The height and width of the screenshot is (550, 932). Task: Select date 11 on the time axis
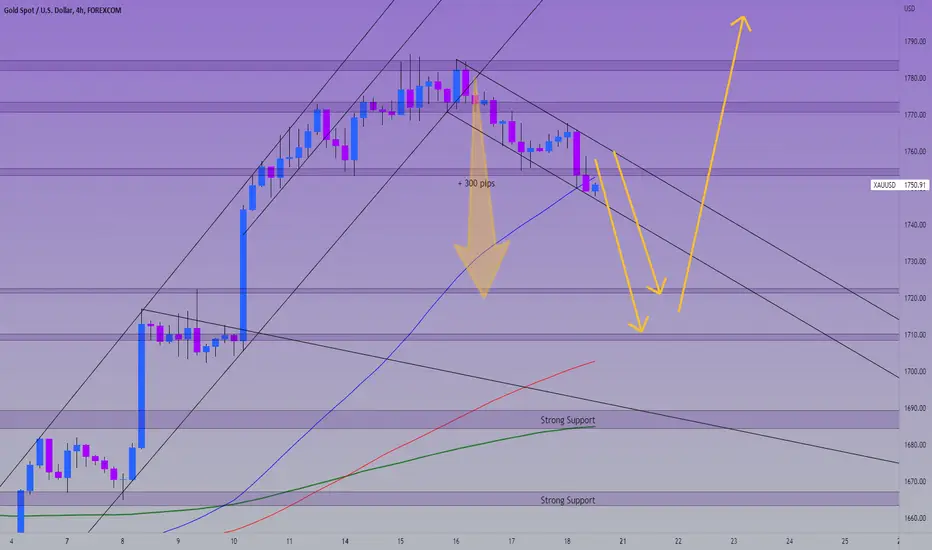pyautogui.click(x=289, y=541)
